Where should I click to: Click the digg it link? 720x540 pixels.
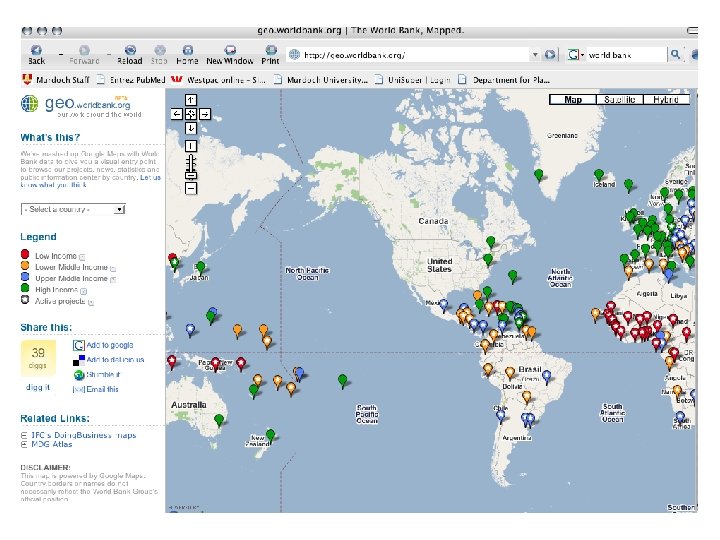click(38, 388)
